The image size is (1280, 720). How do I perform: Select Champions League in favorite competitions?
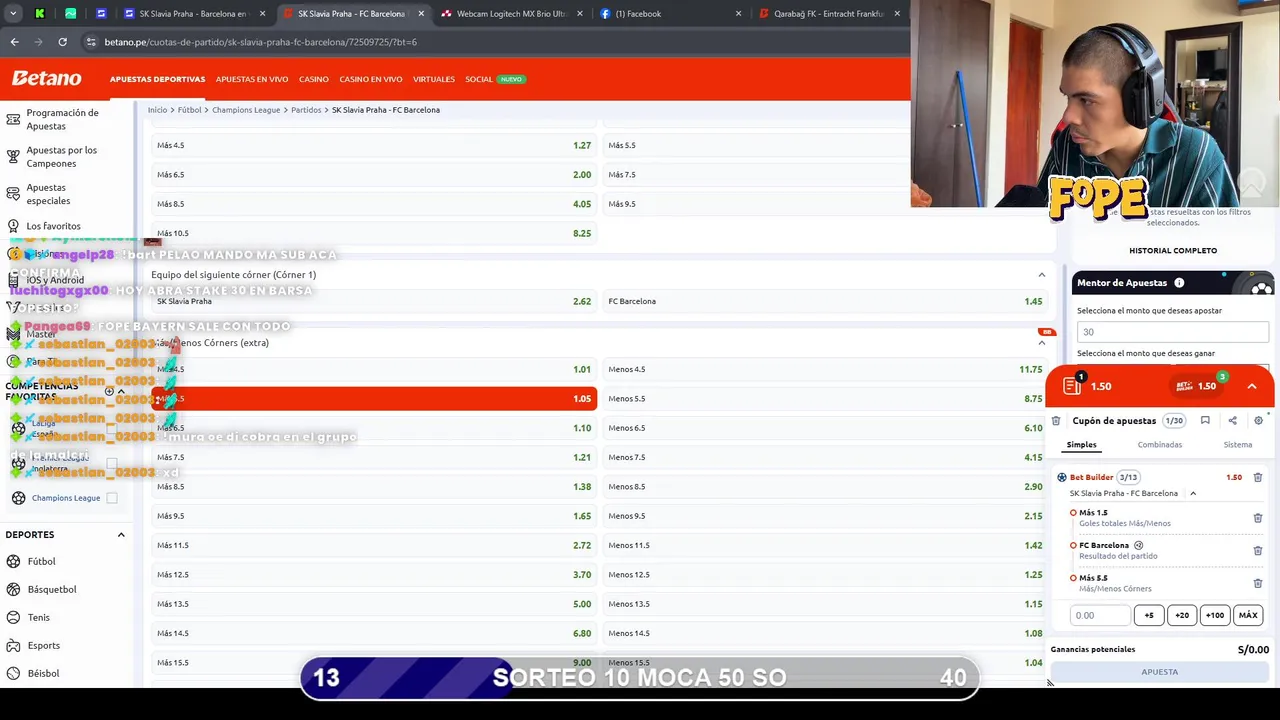(x=66, y=498)
